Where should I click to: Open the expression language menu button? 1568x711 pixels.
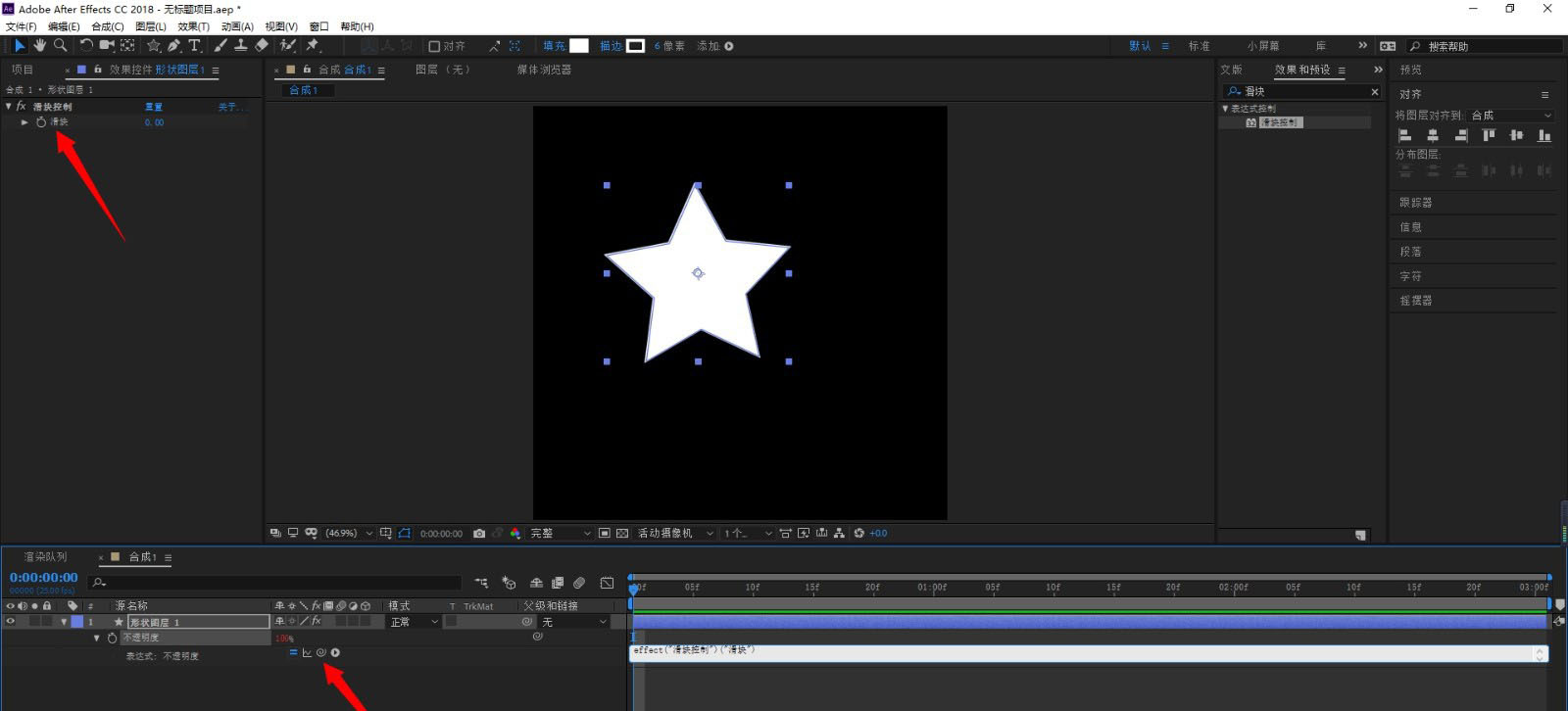coord(335,652)
